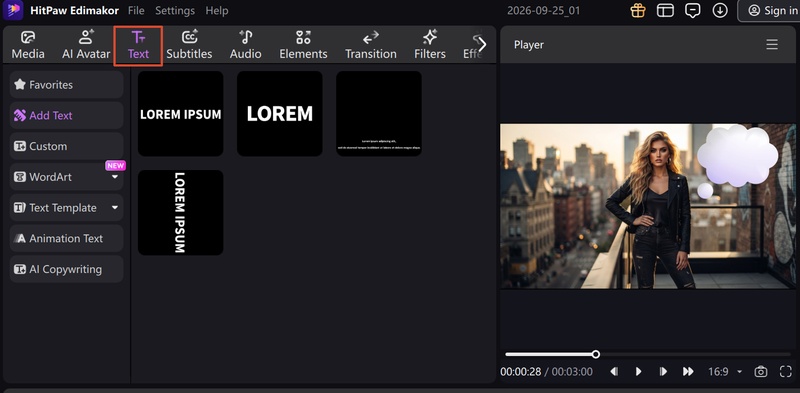This screenshot has height=393, width=800.
Task: Select project name 2026-09-25_01
Action: [543, 11]
